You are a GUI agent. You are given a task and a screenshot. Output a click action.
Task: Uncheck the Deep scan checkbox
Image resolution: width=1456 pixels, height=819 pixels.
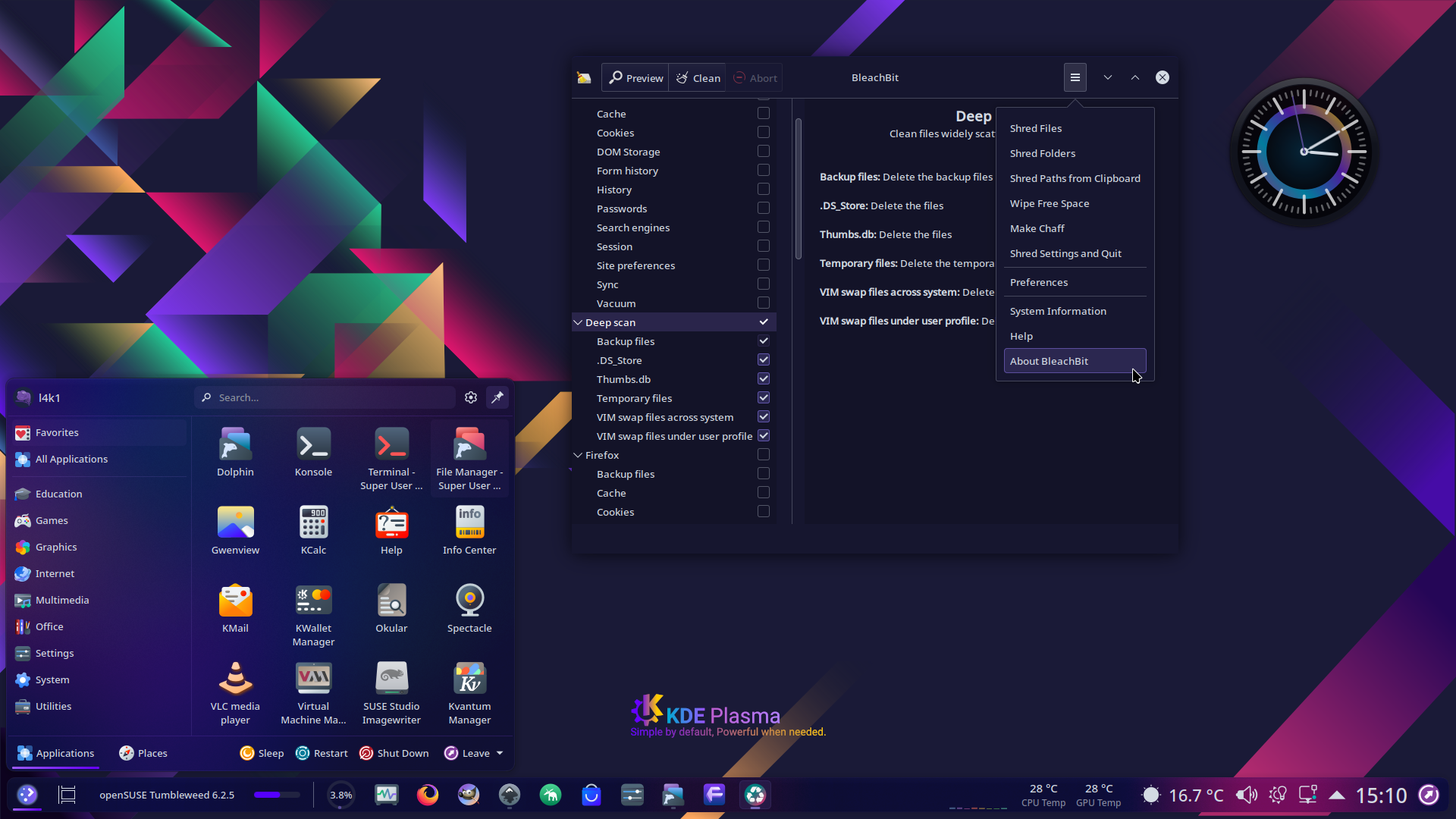click(764, 322)
